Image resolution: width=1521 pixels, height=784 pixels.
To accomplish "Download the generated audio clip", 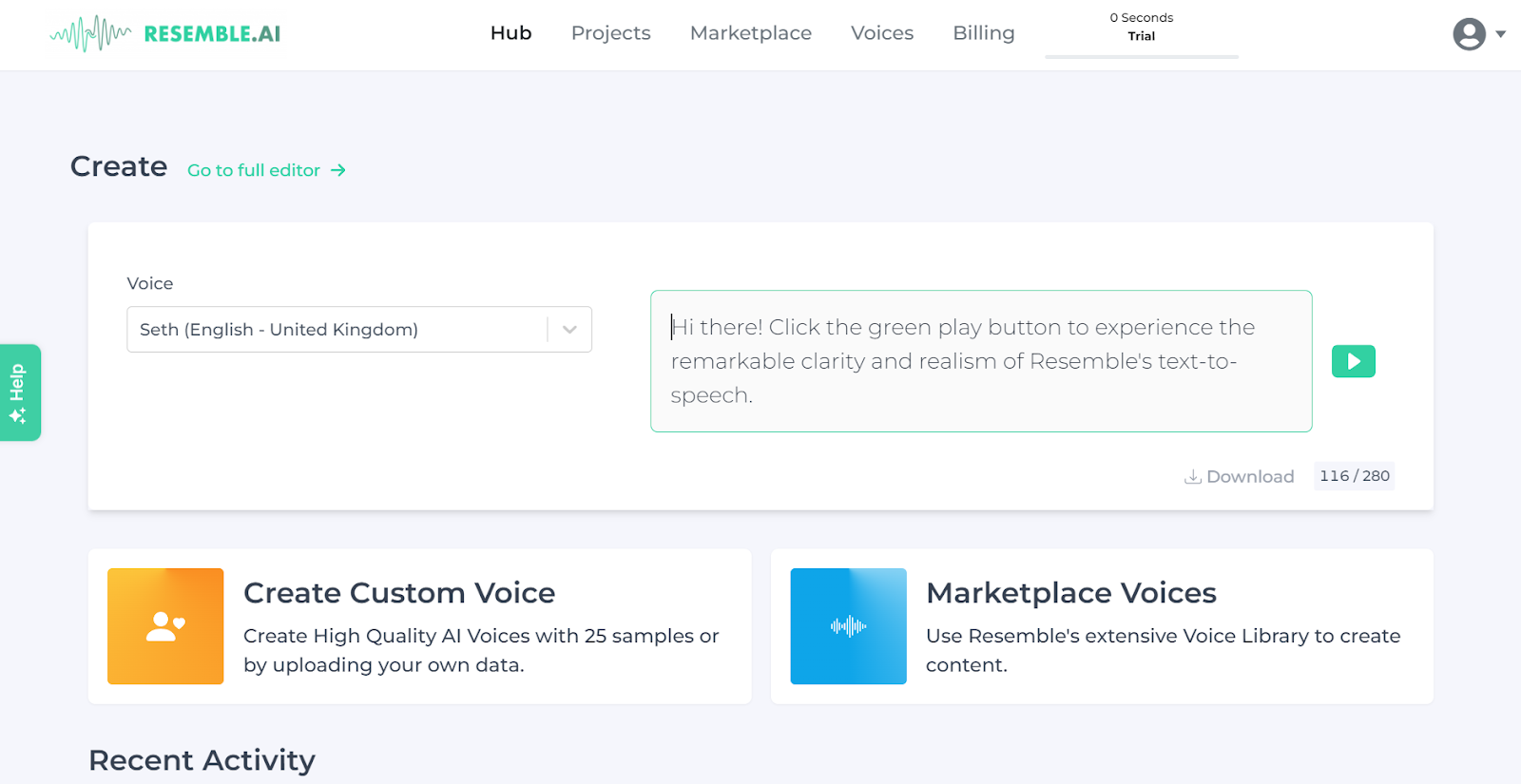I will pos(1239,476).
